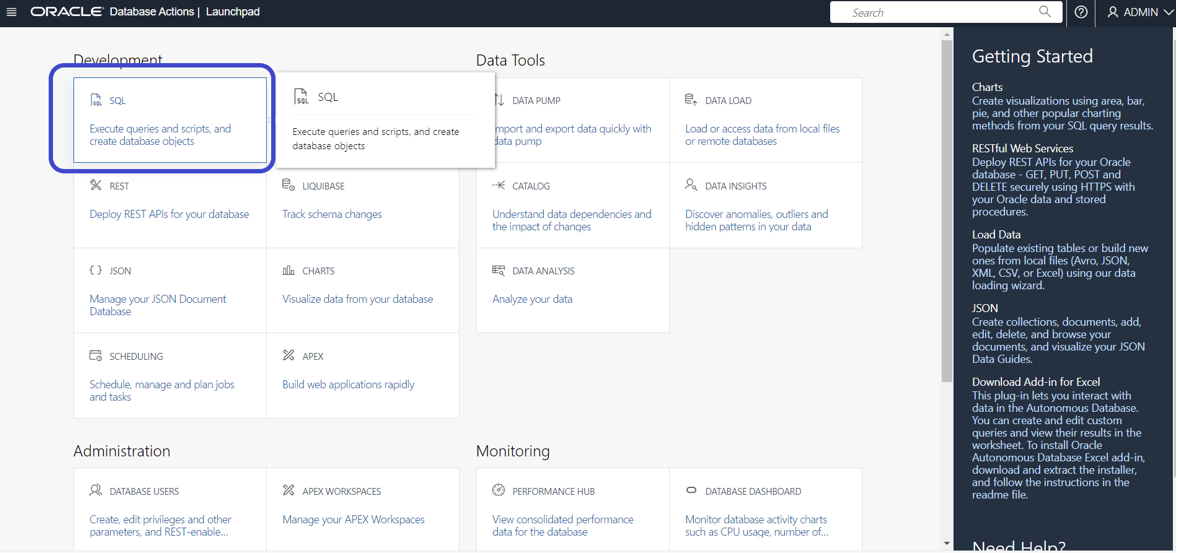Image resolution: width=1179 pixels, height=553 pixels.
Task: Open "Load or access data from local files"
Action: [762, 135]
